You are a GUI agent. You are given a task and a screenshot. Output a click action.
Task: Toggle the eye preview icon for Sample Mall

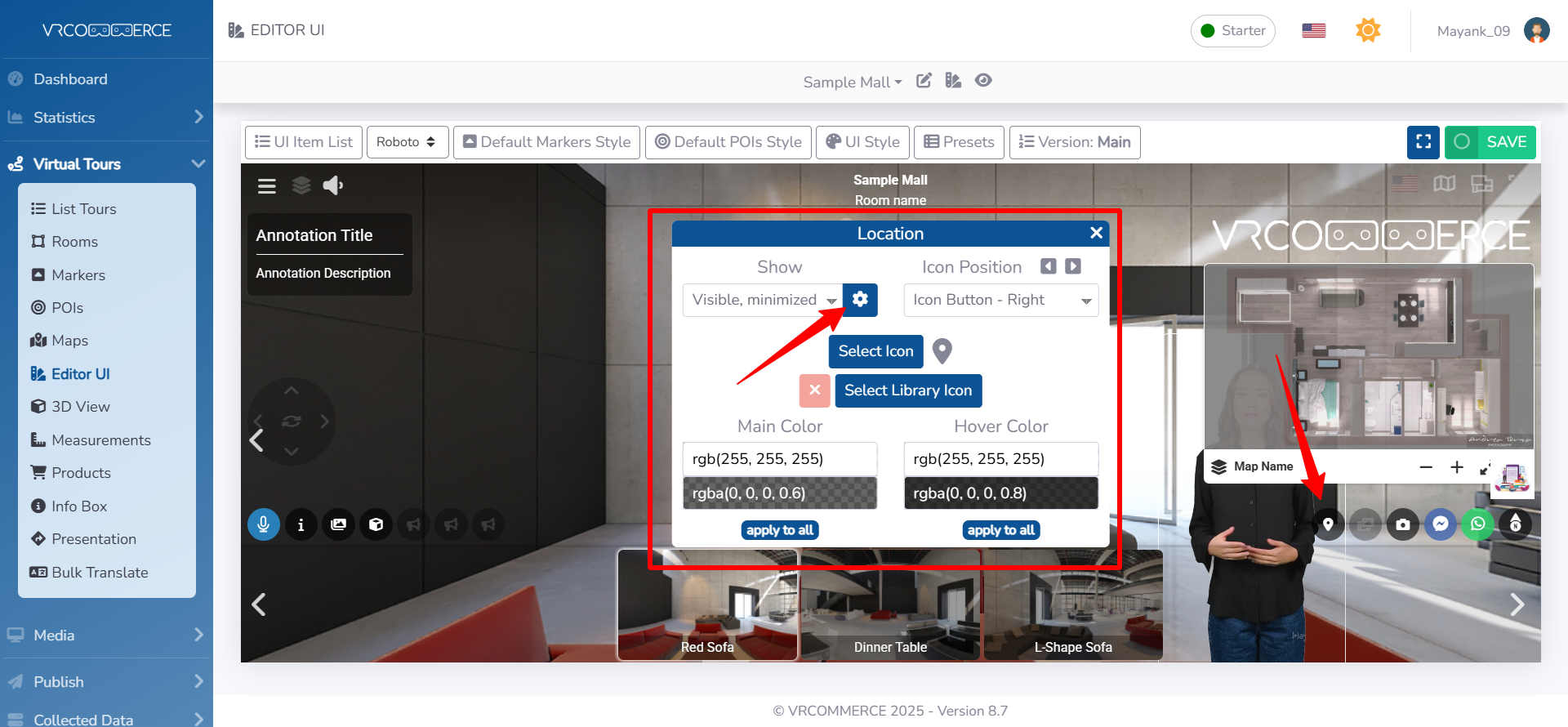coord(983,81)
